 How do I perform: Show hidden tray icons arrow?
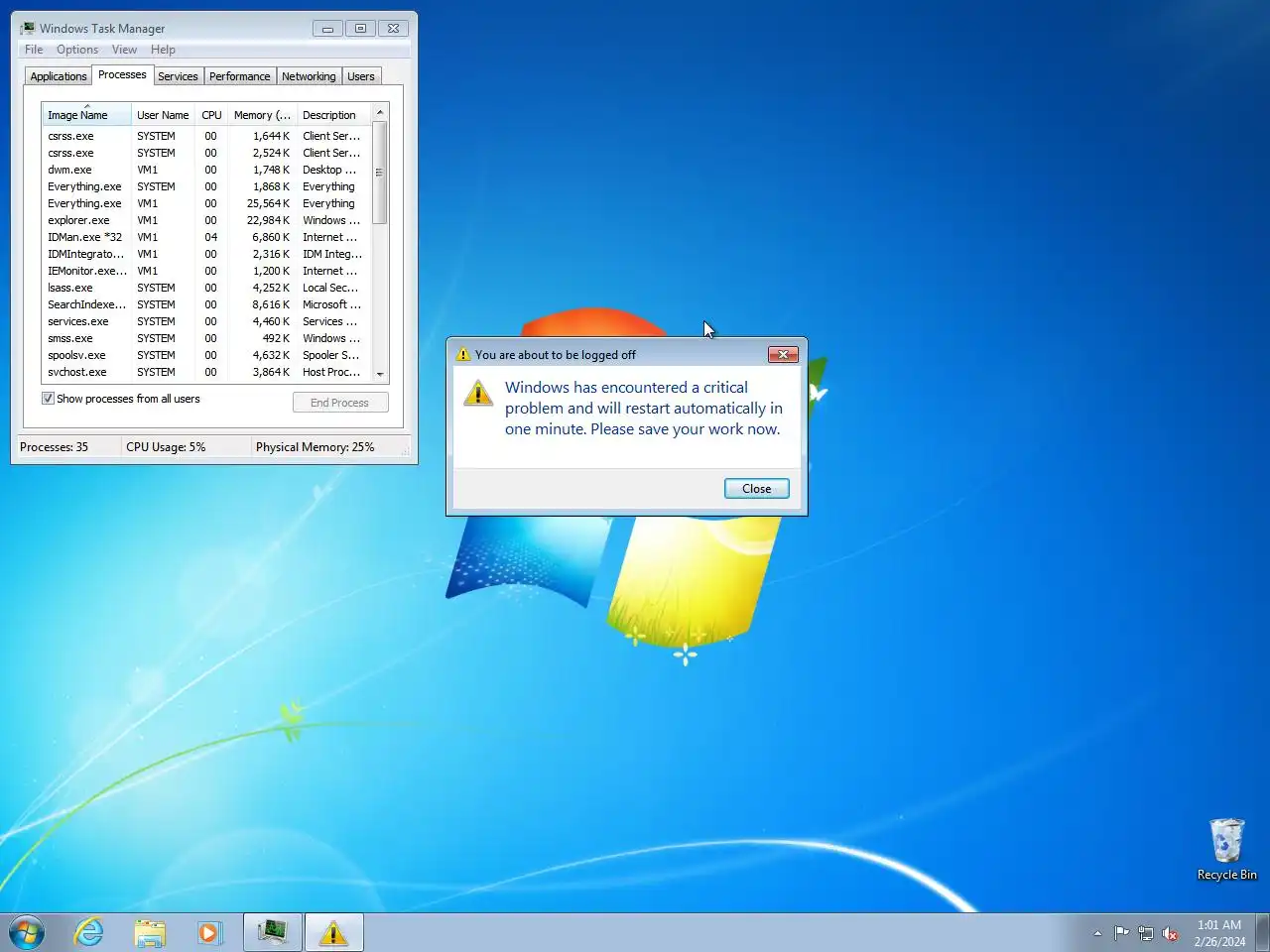(x=1097, y=933)
